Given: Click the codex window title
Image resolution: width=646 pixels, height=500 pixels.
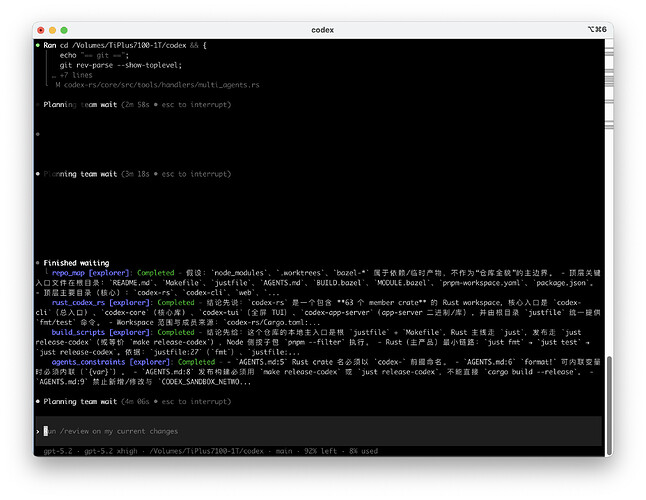Looking at the screenshot, I should click(323, 30).
